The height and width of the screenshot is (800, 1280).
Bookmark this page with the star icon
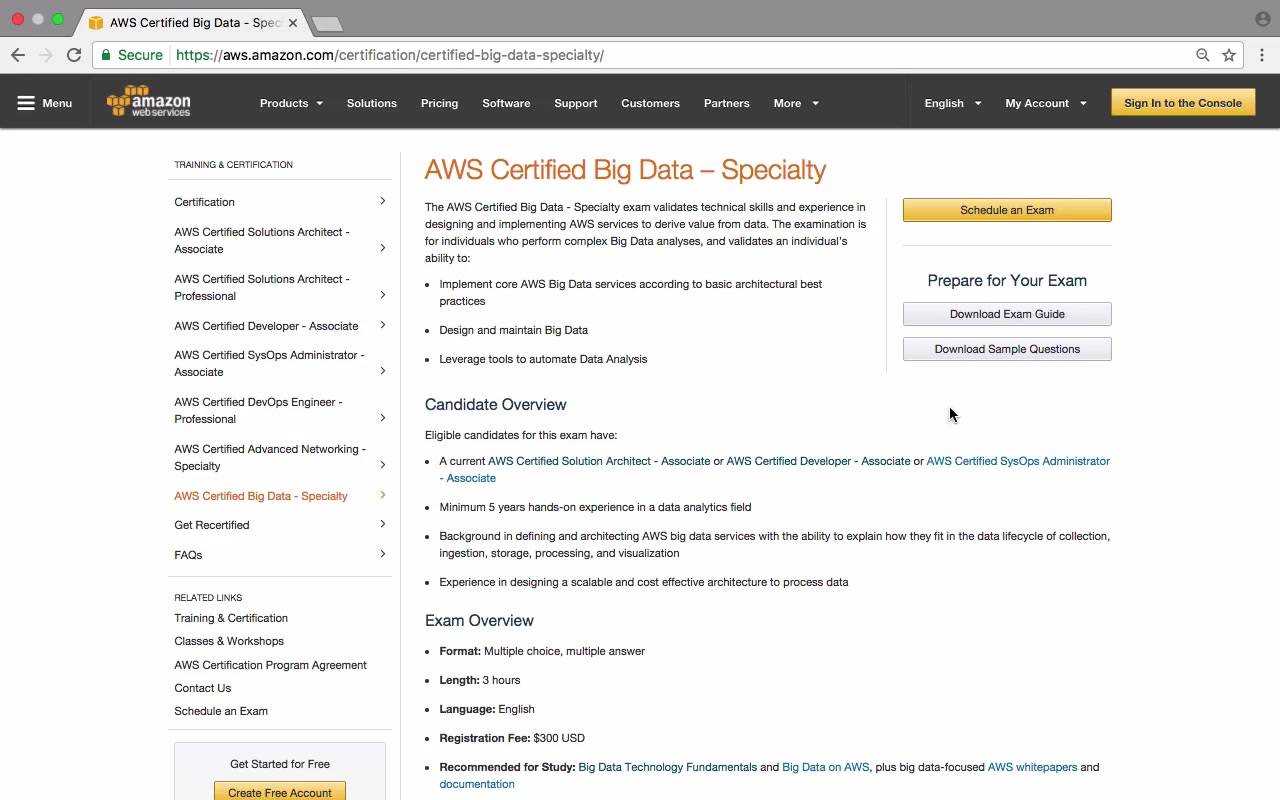point(1229,55)
